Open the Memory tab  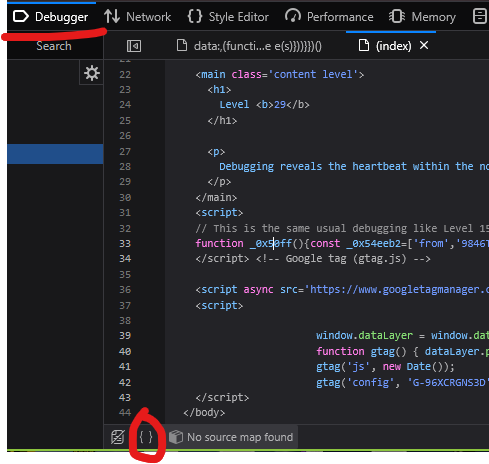[422, 17]
